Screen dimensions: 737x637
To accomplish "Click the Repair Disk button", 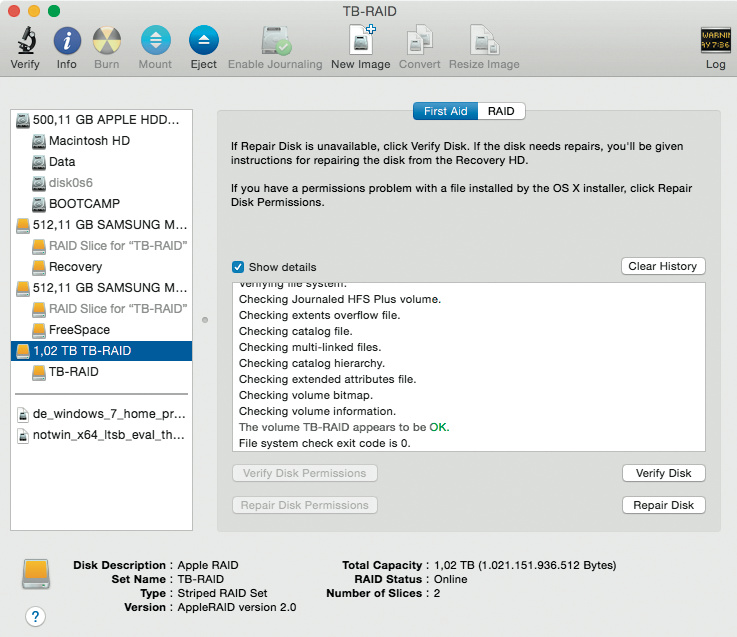I will [663, 505].
